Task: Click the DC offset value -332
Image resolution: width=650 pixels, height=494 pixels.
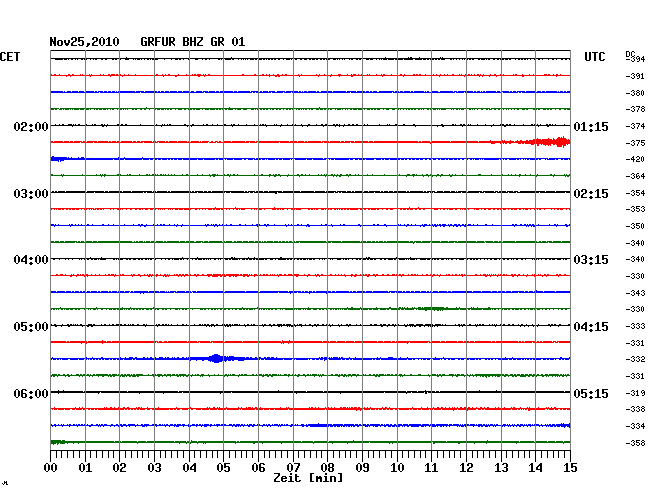Action: click(635, 359)
